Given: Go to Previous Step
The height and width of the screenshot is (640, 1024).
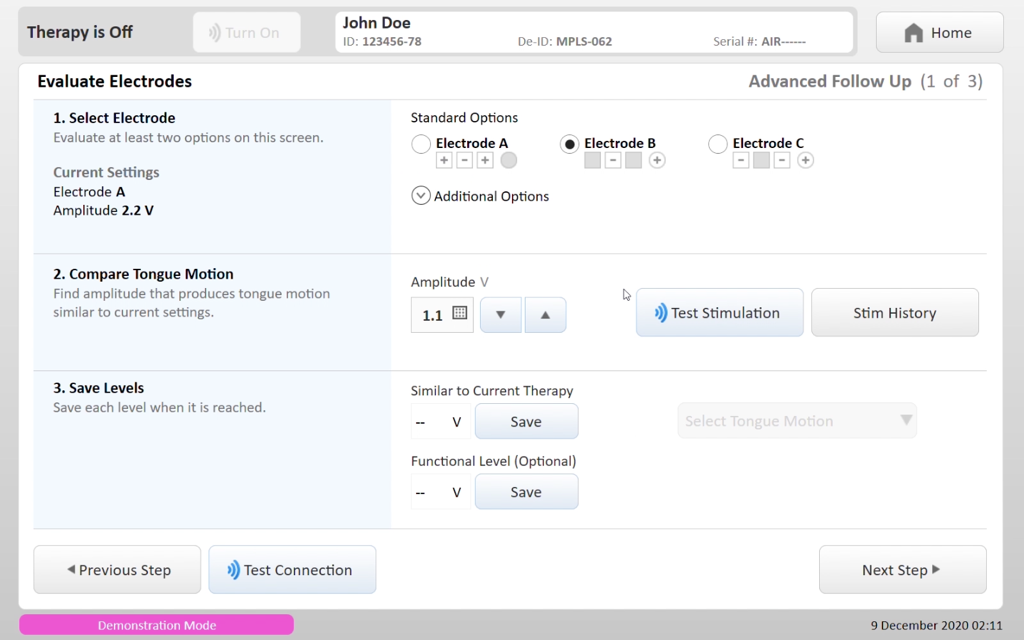Looking at the screenshot, I should click(118, 569).
